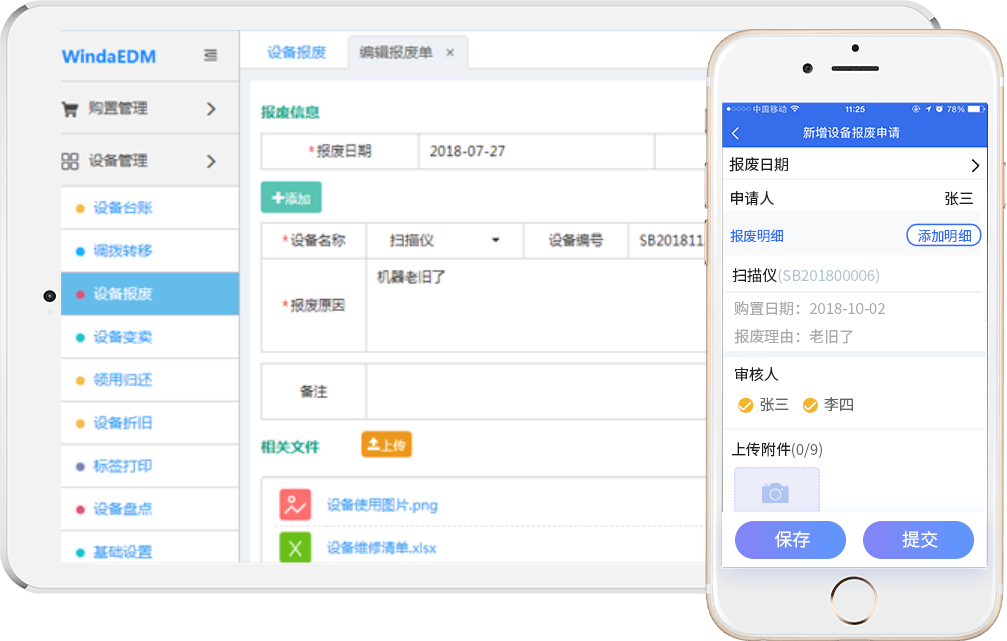Switch to the 设备报废 tab
The width and height of the screenshot is (1007, 641).
coord(297,53)
